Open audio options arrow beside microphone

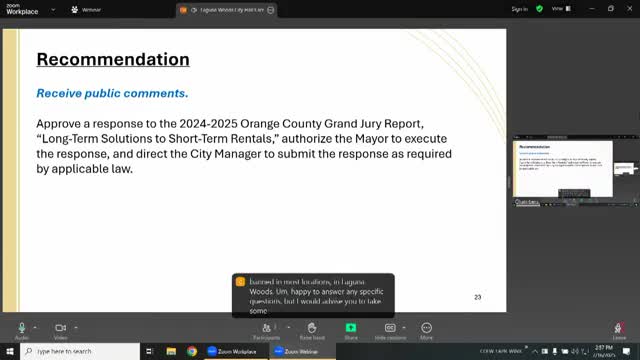35,327
